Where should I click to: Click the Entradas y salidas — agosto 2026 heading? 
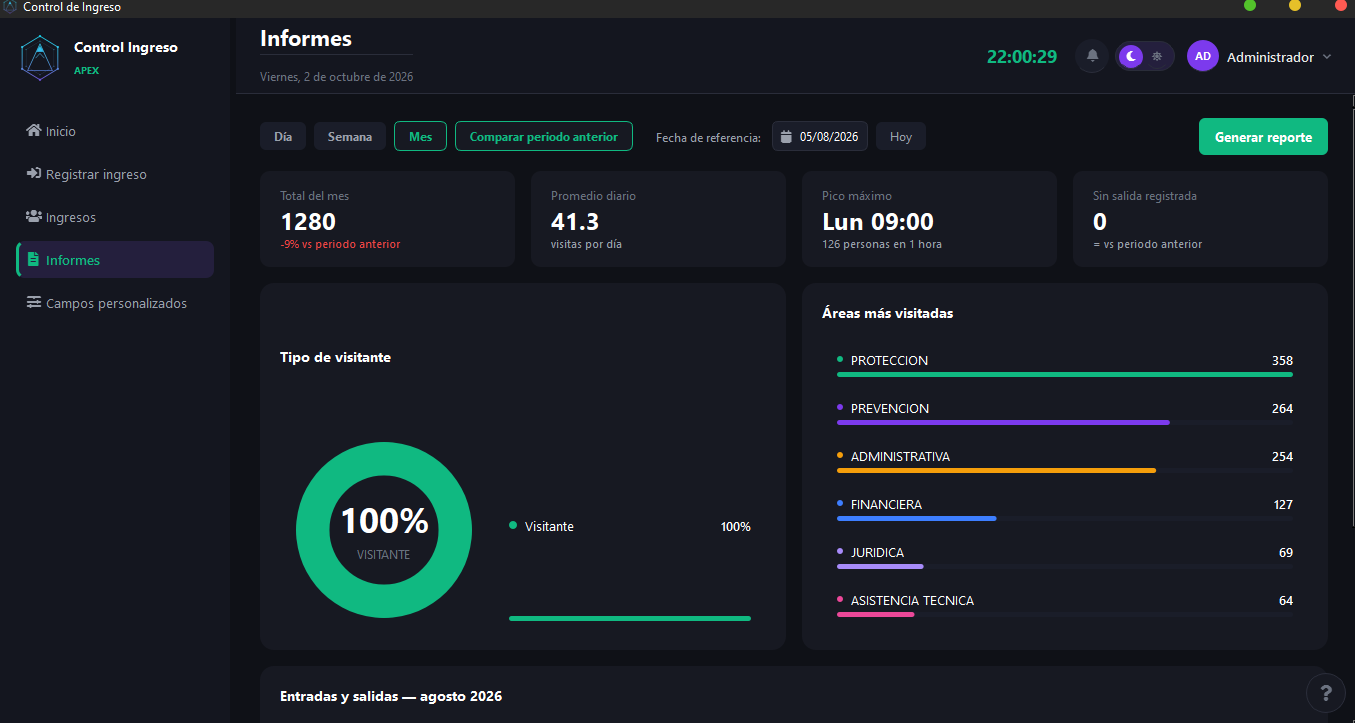coord(391,696)
